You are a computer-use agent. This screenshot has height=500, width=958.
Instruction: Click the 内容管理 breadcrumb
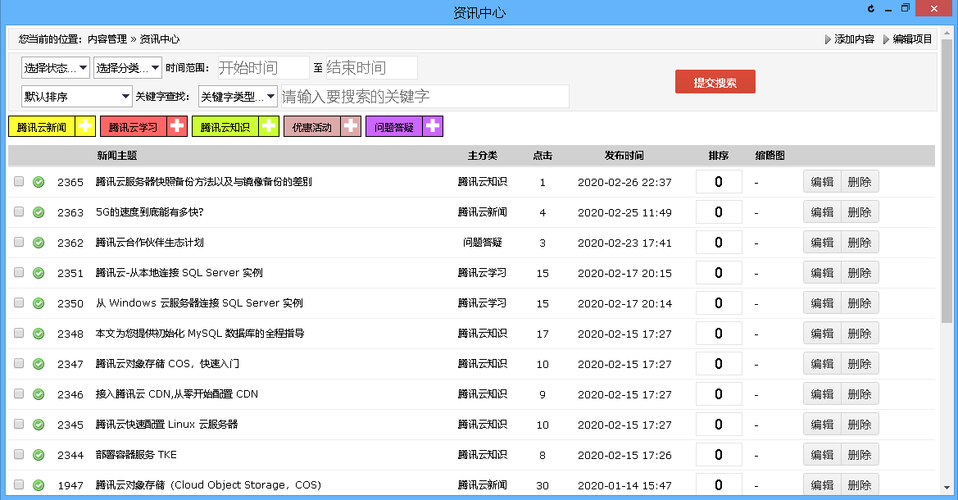(107, 39)
